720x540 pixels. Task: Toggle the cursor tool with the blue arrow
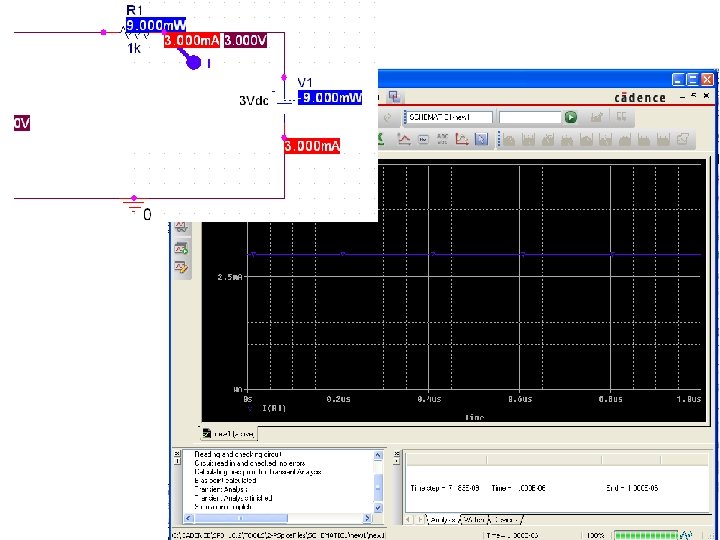tap(481, 139)
